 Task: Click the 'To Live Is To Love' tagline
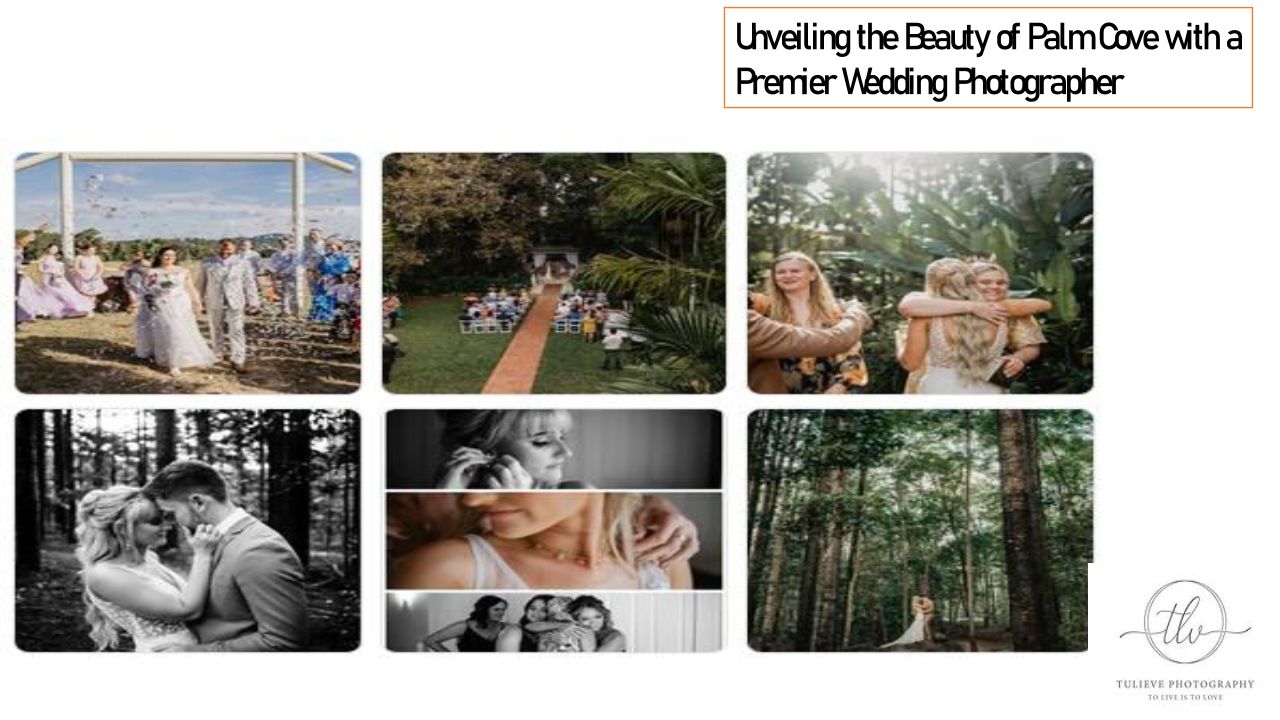[1185, 697]
